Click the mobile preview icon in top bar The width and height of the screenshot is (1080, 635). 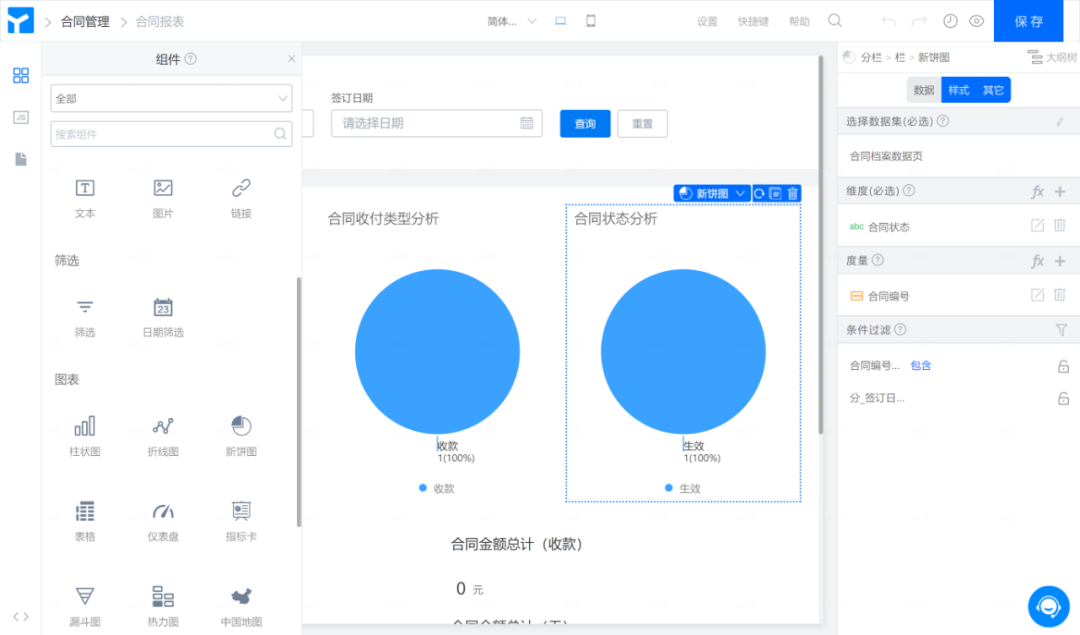pyautogui.click(x=590, y=19)
